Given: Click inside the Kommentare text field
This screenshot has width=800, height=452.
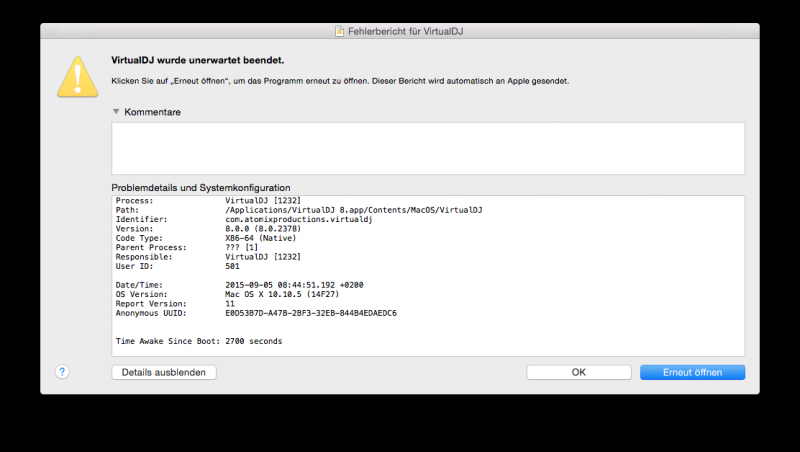Looking at the screenshot, I should pyautogui.click(x=428, y=148).
